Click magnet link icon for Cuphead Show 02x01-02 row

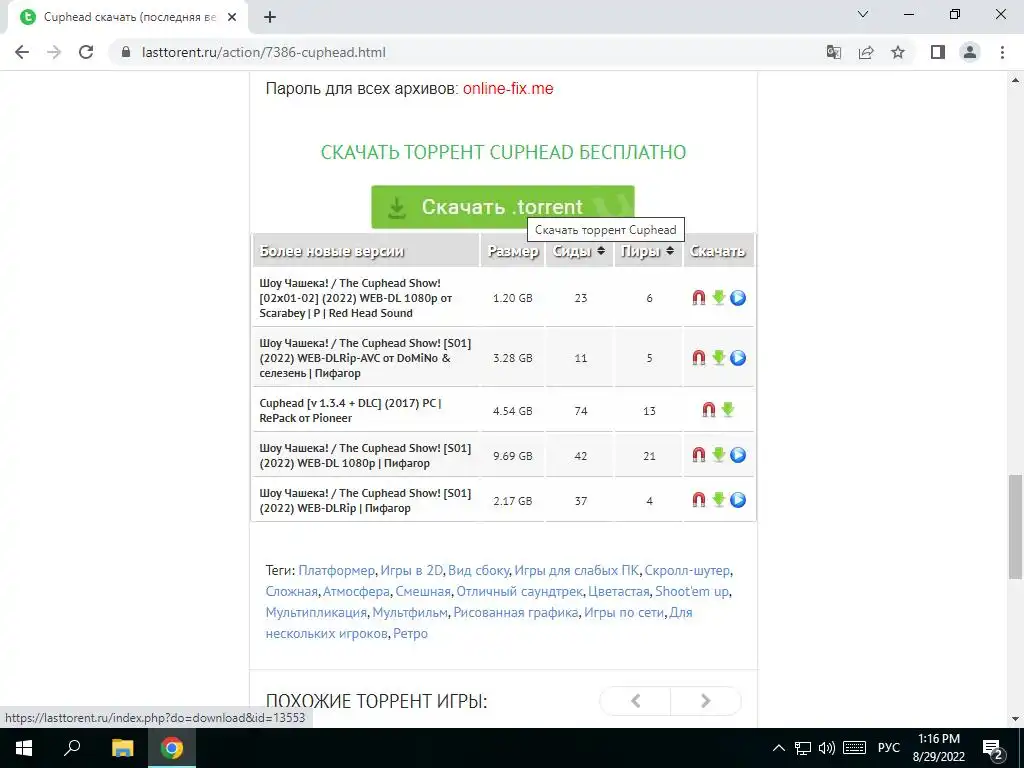coord(699,298)
